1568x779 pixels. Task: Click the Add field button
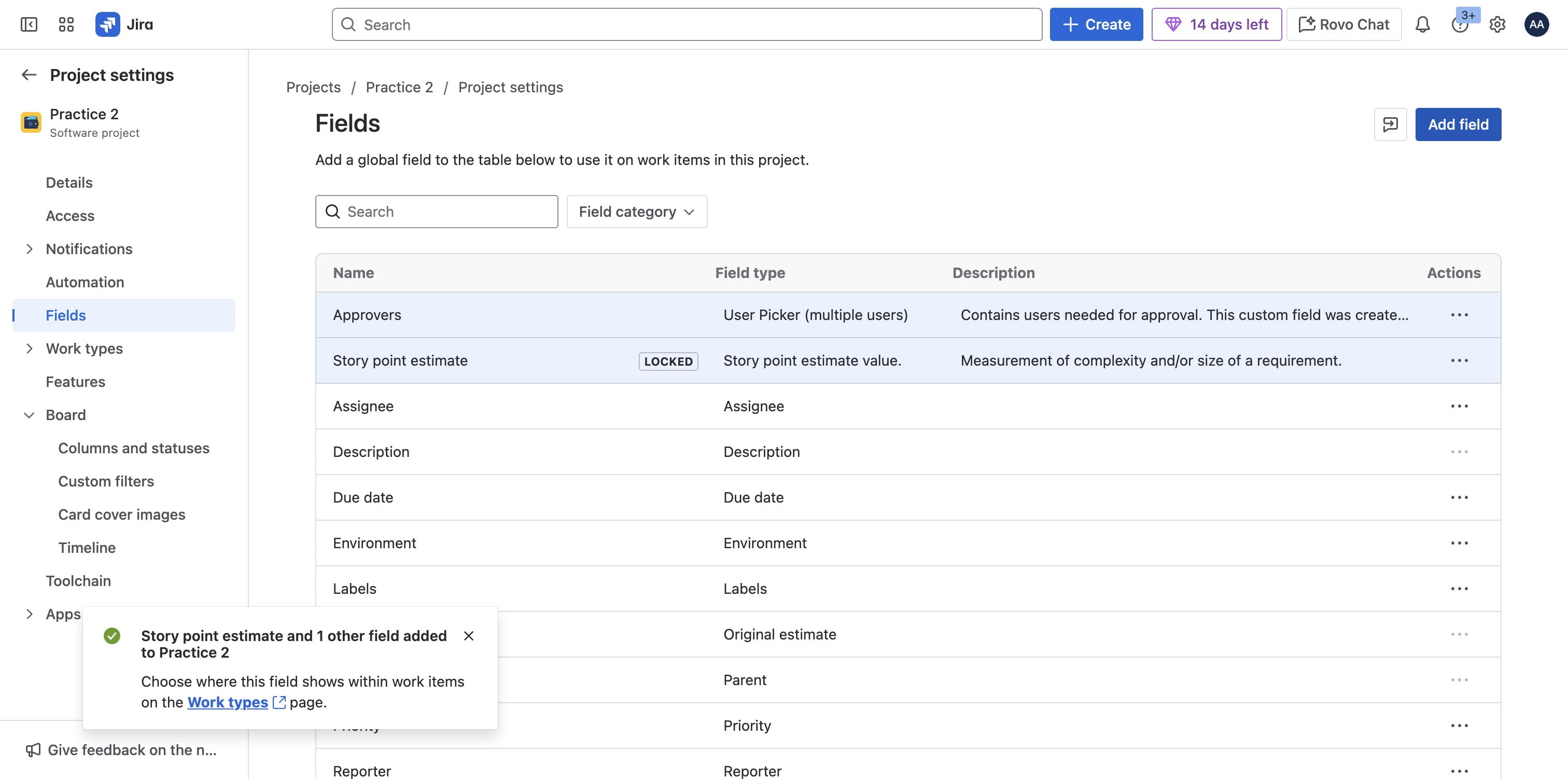point(1458,124)
